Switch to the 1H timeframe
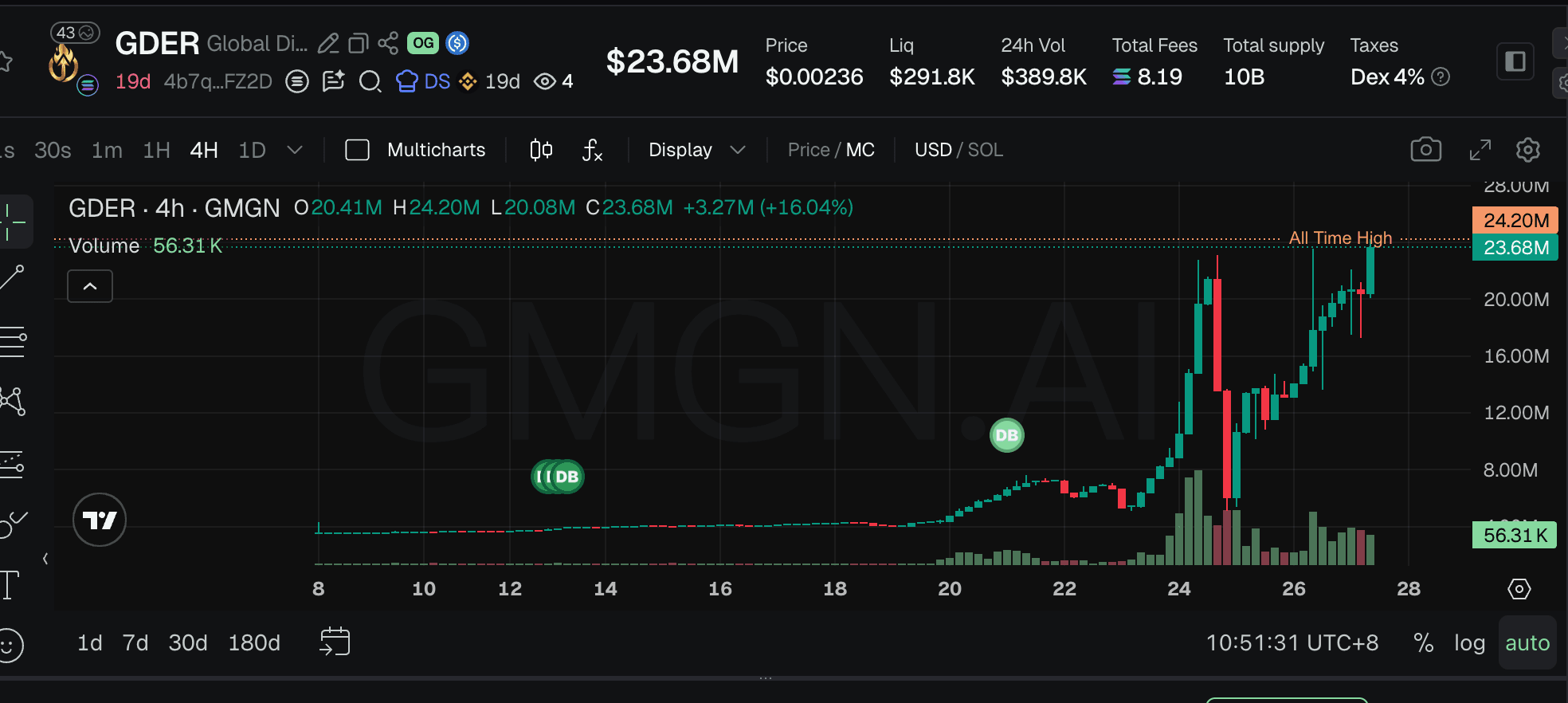The image size is (1568, 703). pos(156,150)
